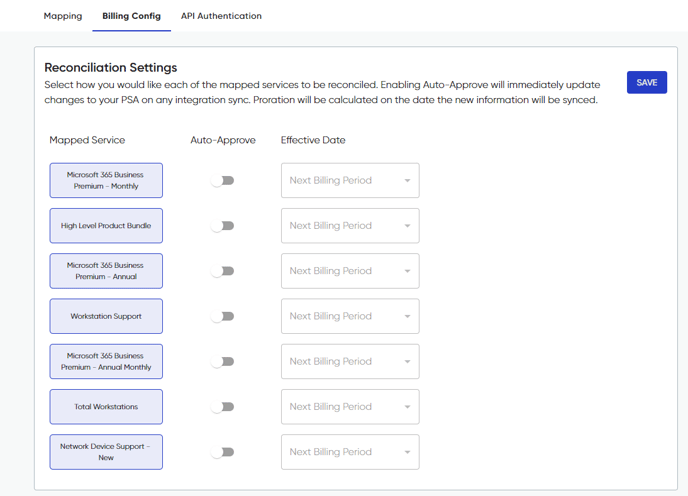Screen dimensions: 688x496
Task: Toggle Auto-Approve for Premium Annual Monthly service
Action: 222,361
